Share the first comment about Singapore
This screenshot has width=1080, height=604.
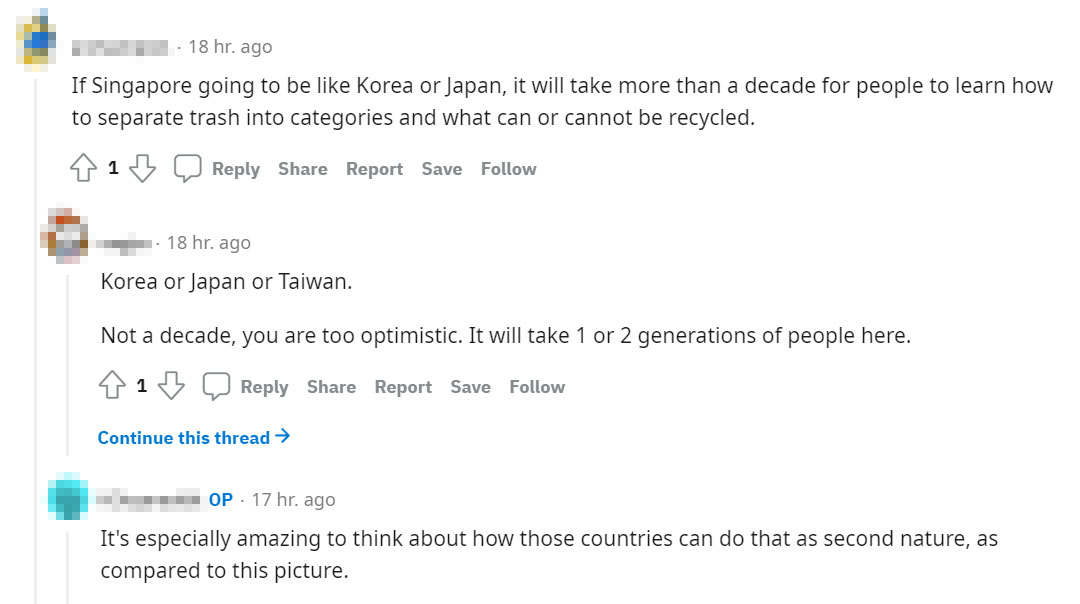coord(303,169)
